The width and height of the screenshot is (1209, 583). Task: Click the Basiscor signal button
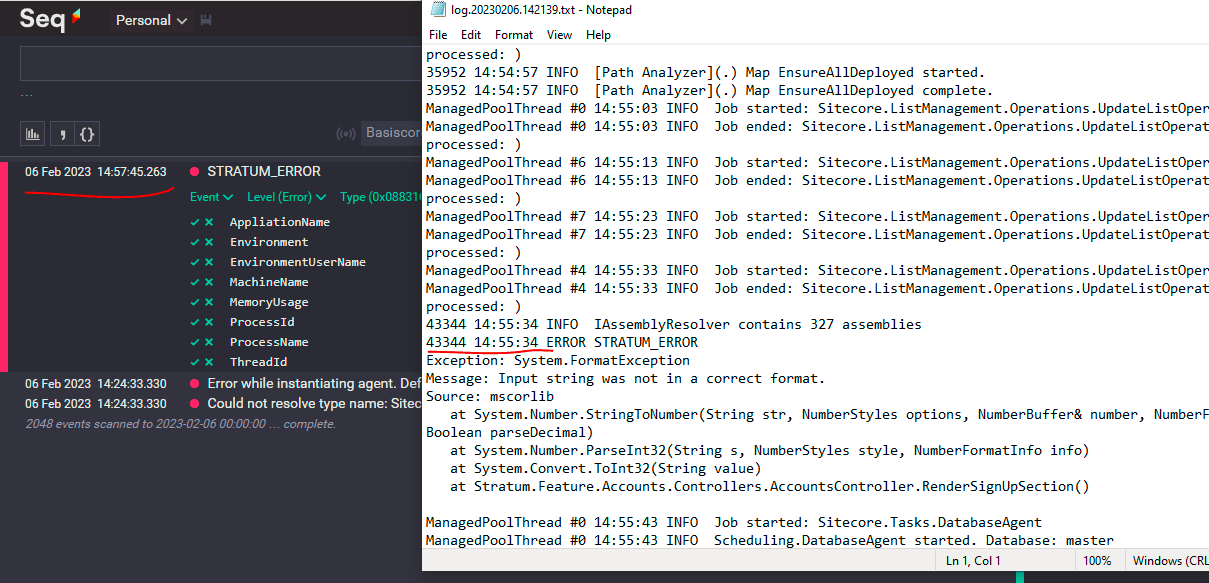point(392,133)
